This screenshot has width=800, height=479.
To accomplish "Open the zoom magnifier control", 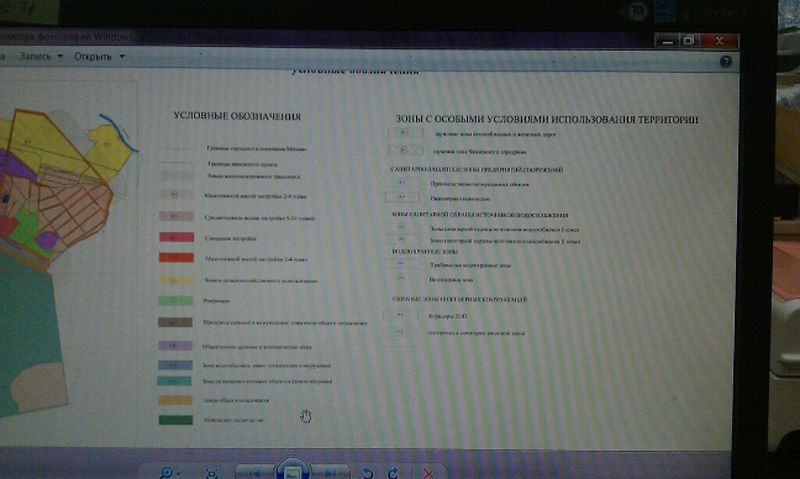I will pyautogui.click(x=166, y=473).
